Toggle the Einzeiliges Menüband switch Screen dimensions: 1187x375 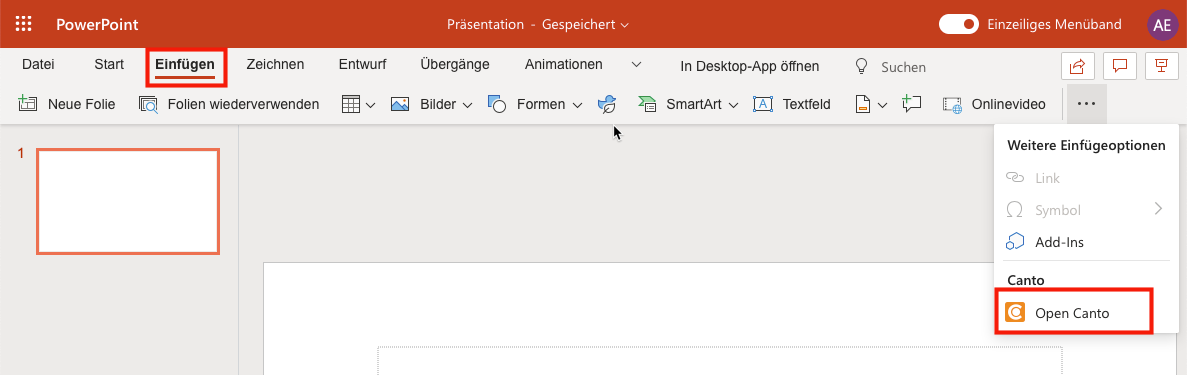[x=959, y=24]
